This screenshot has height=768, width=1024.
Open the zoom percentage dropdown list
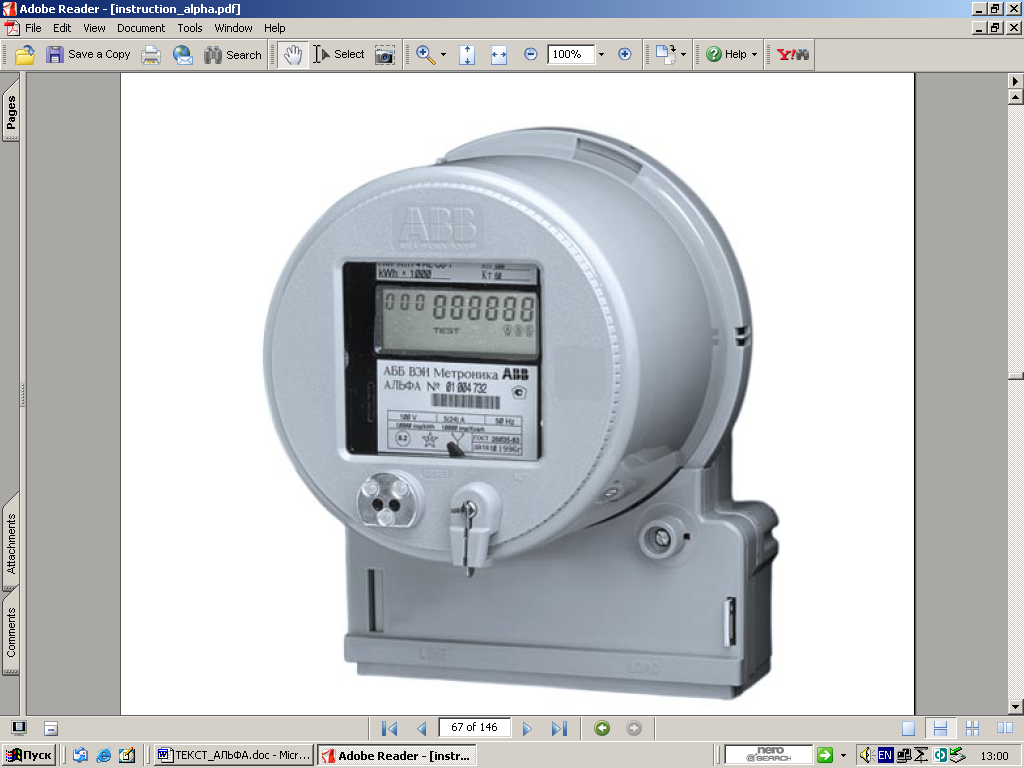tap(601, 55)
